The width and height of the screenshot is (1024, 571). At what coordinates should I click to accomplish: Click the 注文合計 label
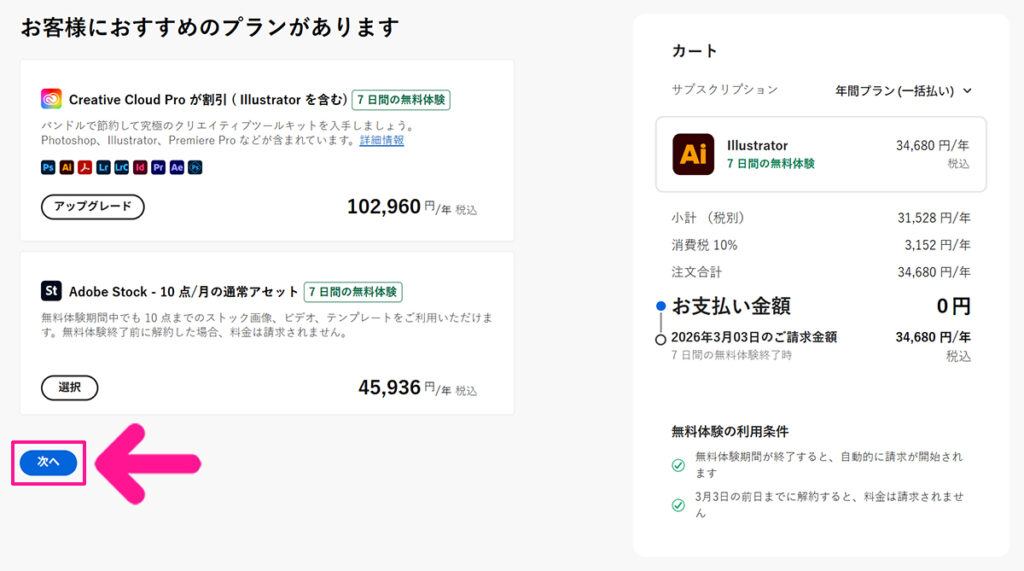click(697, 272)
